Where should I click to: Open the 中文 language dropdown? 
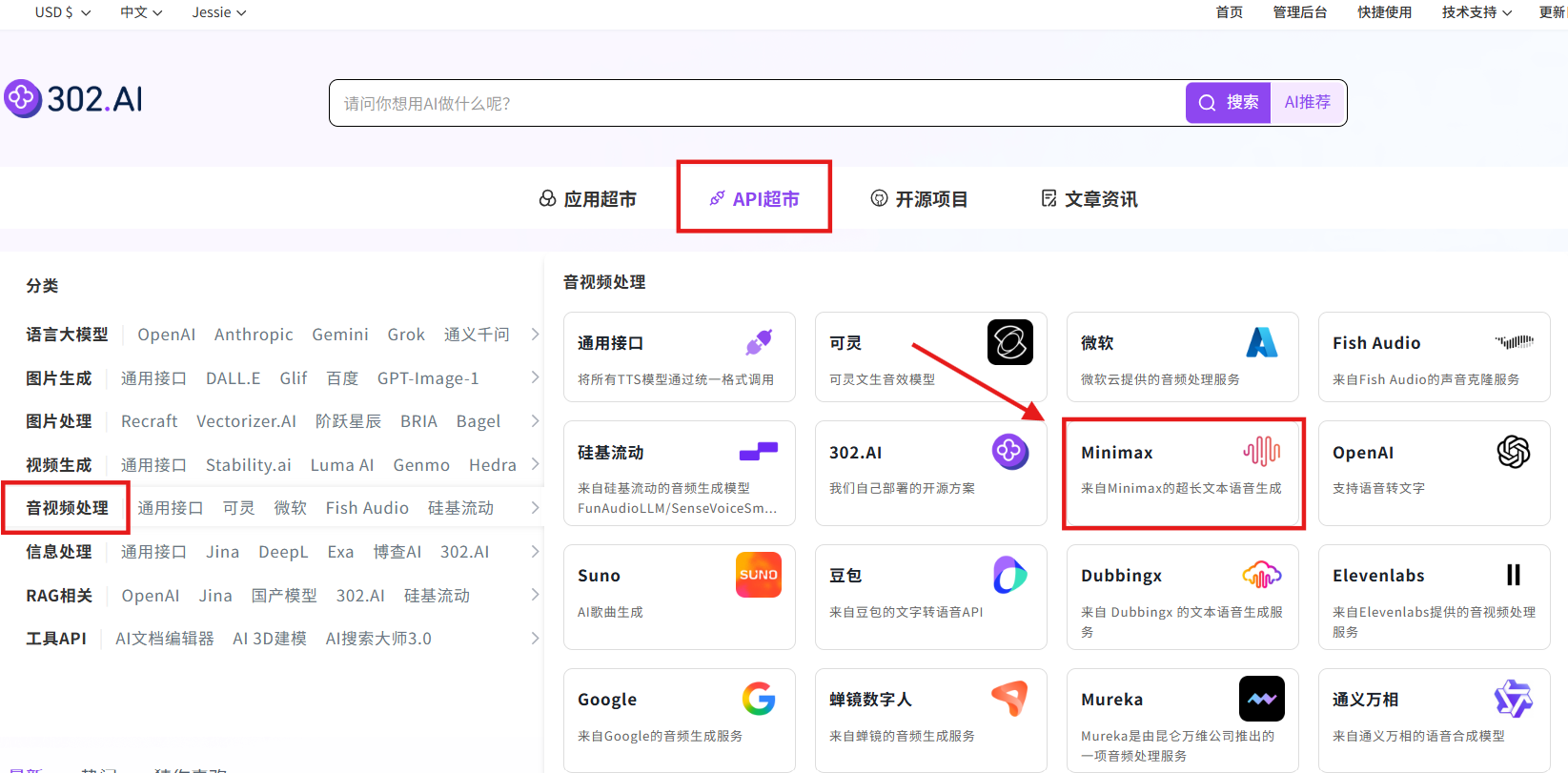point(141,12)
